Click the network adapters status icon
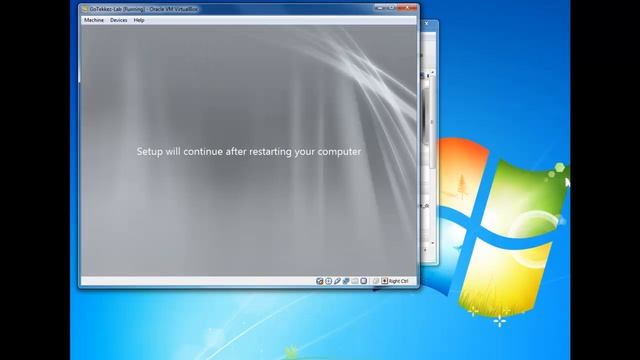The height and width of the screenshot is (360, 640). [346, 281]
